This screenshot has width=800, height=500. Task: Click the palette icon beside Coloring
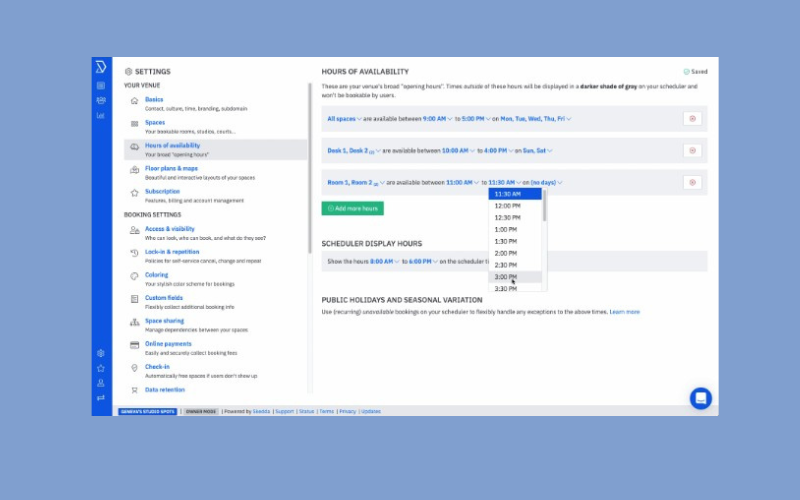tap(134, 276)
